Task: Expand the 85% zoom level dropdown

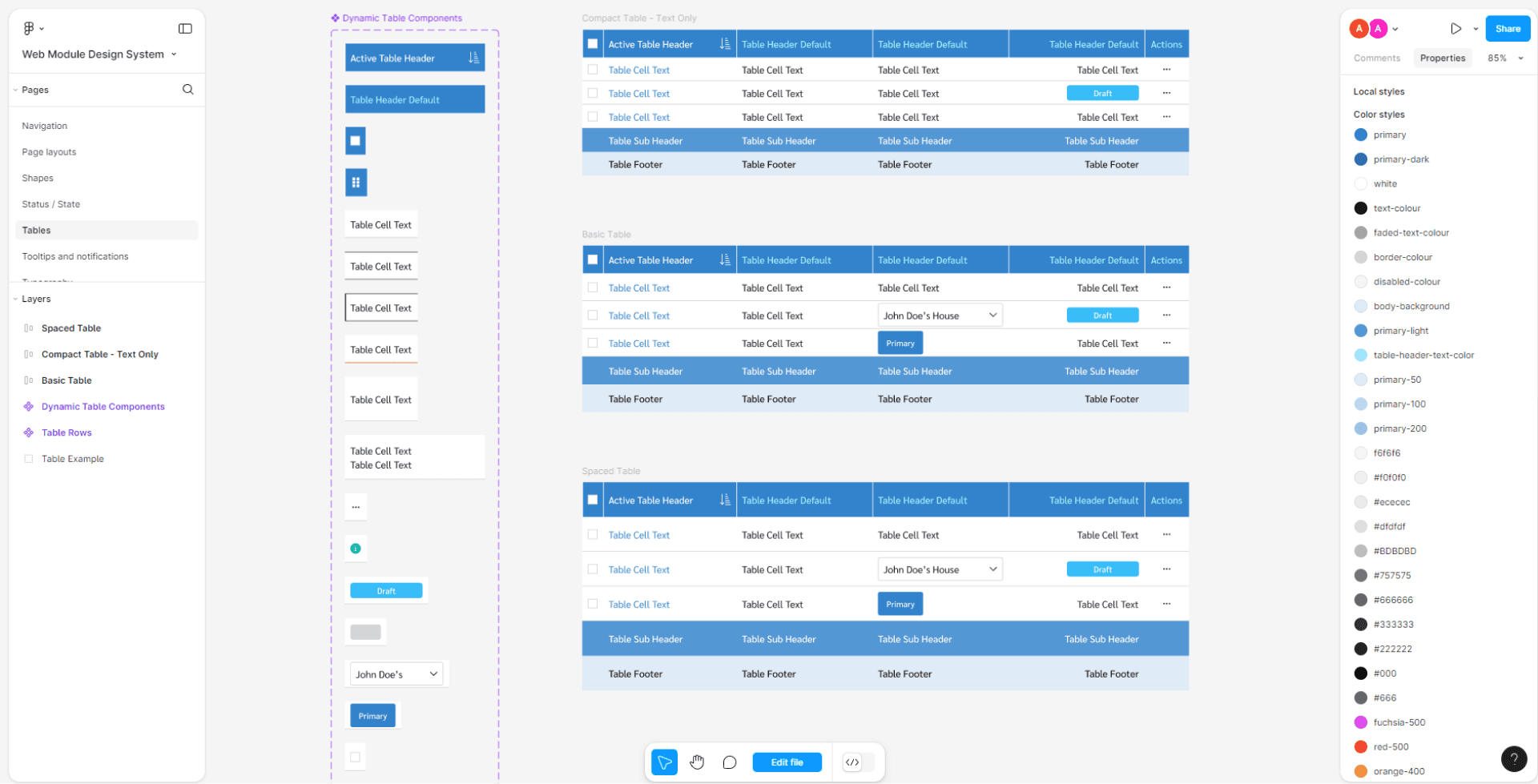Action: pyautogui.click(x=1505, y=58)
